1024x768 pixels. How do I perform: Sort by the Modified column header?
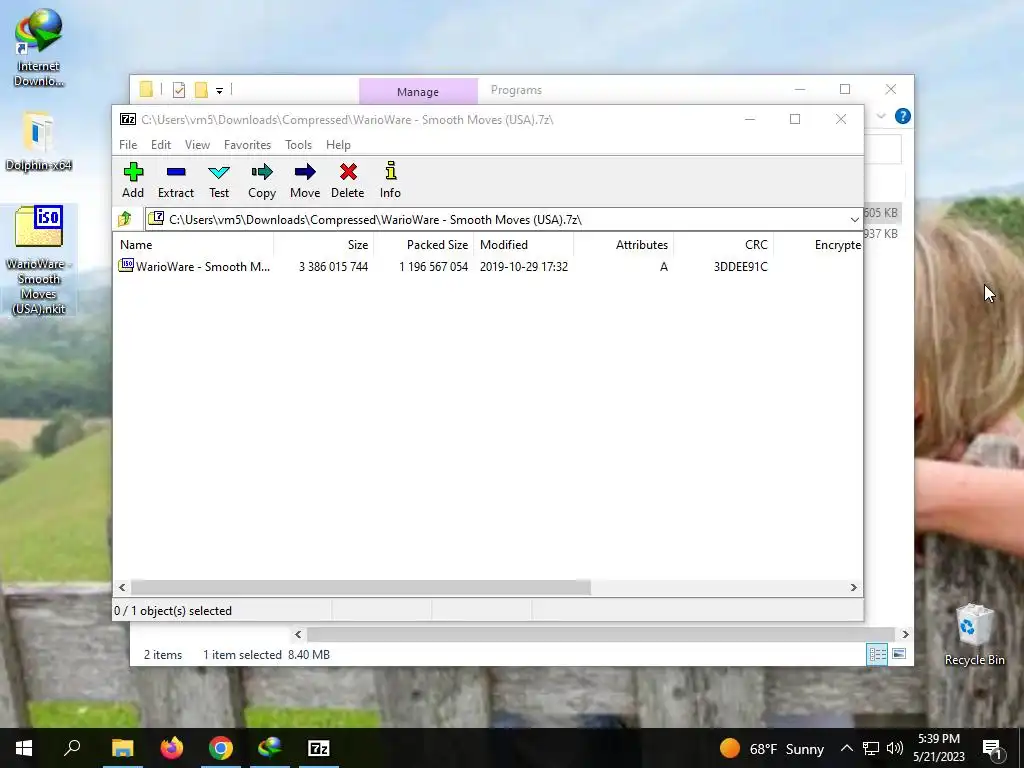point(524,245)
